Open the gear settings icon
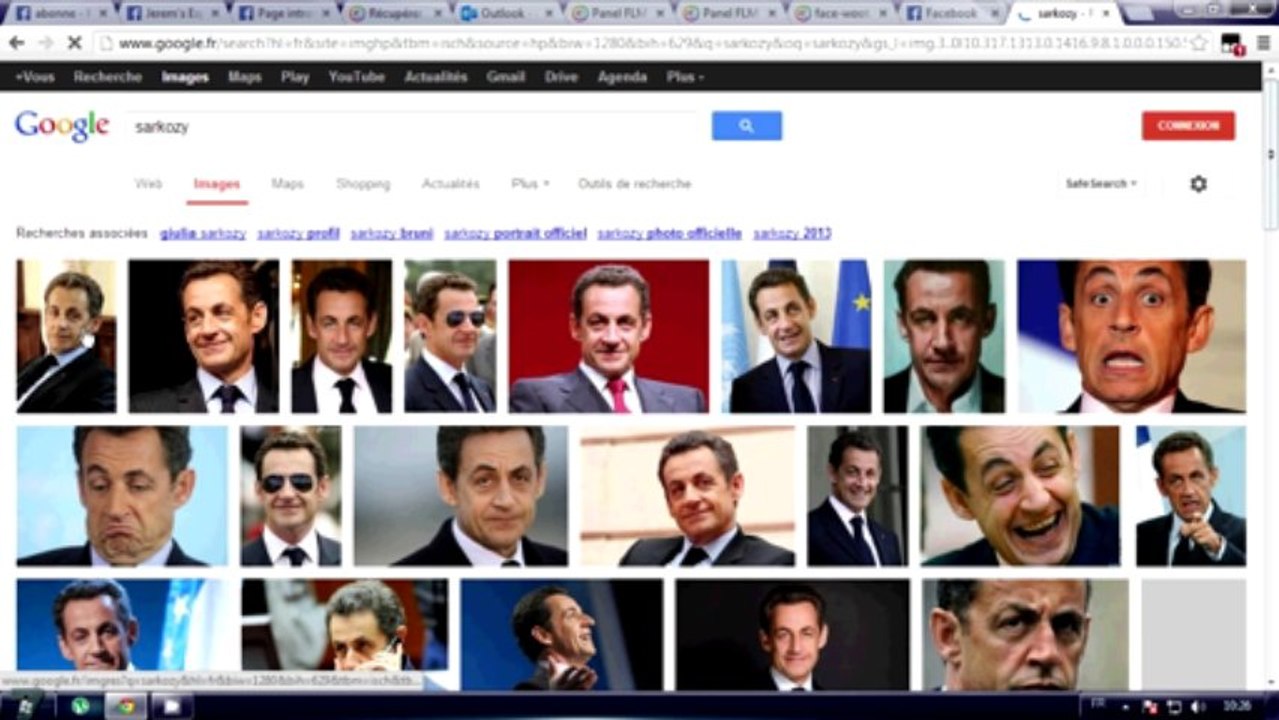This screenshot has height=720, width=1279. click(1198, 184)
